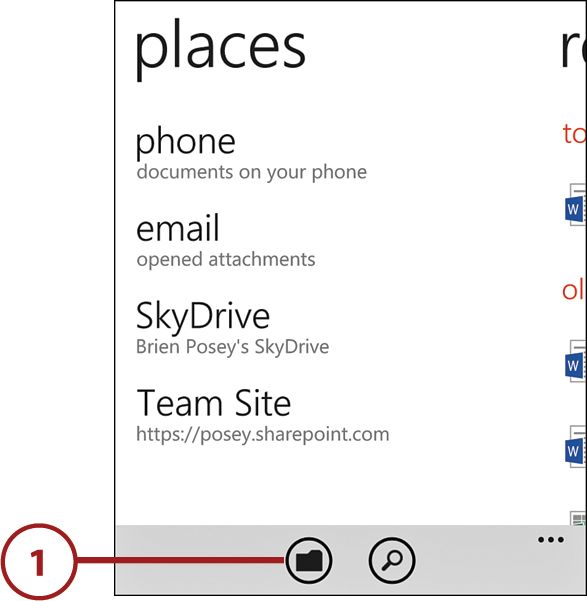
Task: Open the SkyDrive location
Action: [x=232, y=328]
